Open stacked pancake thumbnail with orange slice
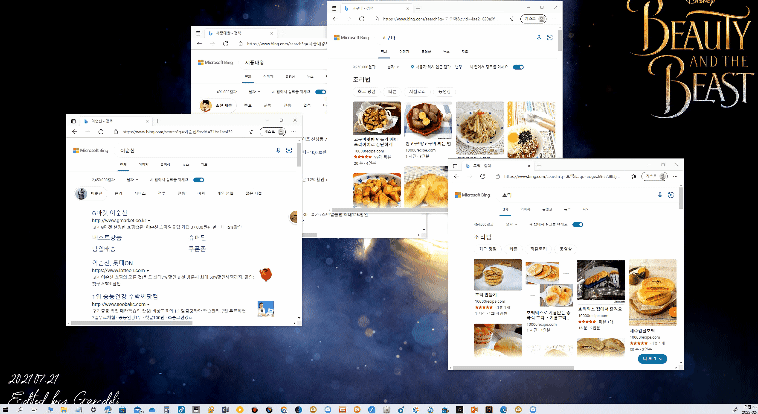Viewport: 758px width, 414px height. click(653, 293)
